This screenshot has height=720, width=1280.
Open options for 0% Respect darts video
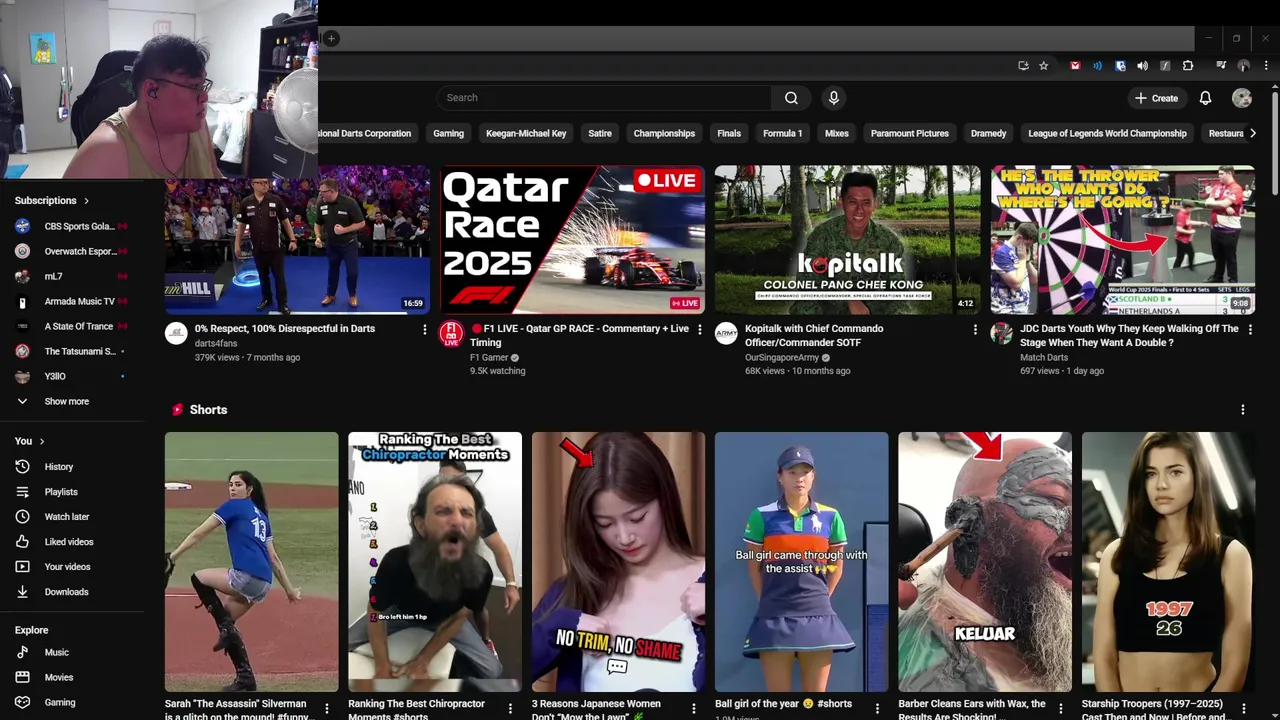424,329
